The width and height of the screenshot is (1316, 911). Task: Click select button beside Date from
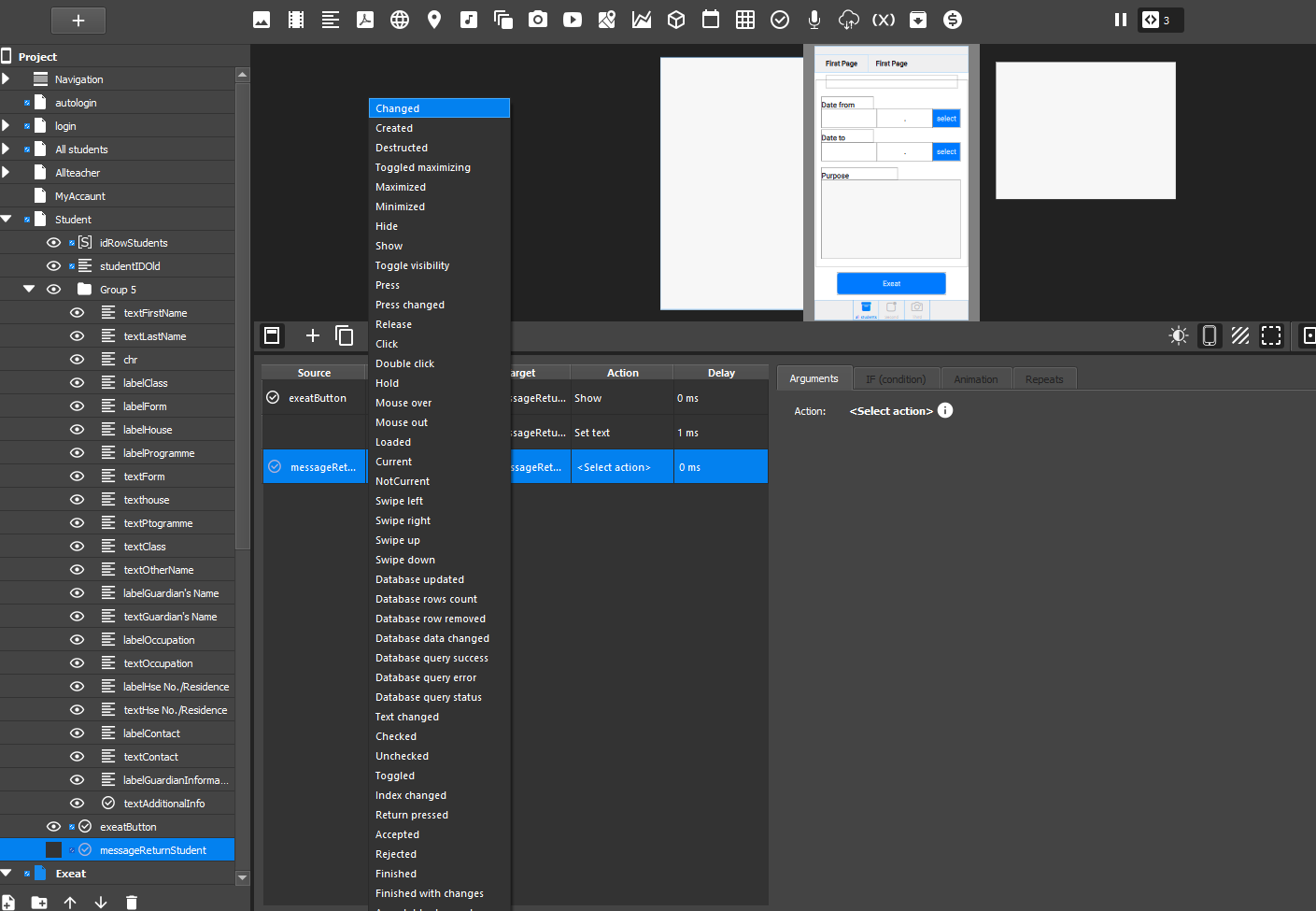click(946, 119)
